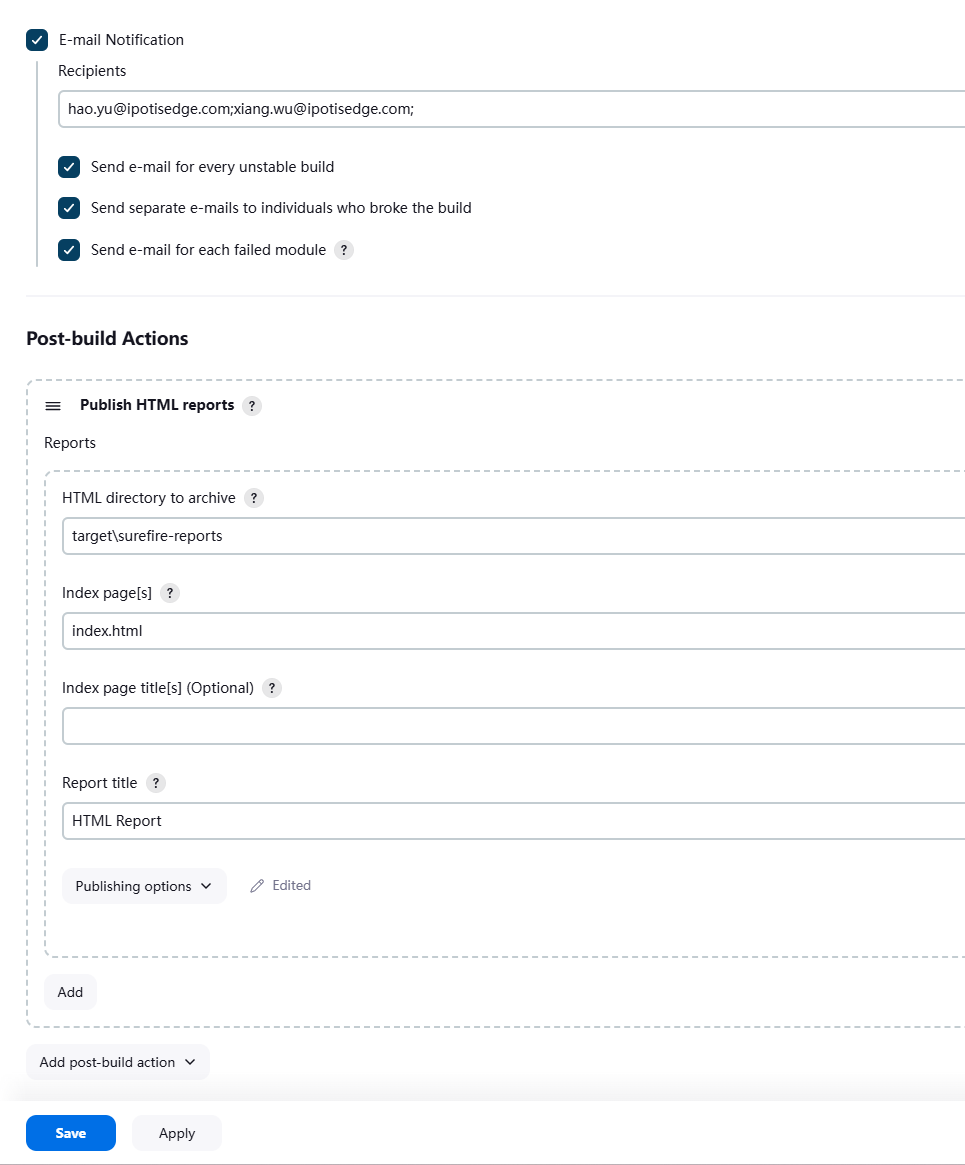This screenshot has height=1165, width=965.
Task: Uncheck the E-mail Notification checkbox
Action: (38, 40)
